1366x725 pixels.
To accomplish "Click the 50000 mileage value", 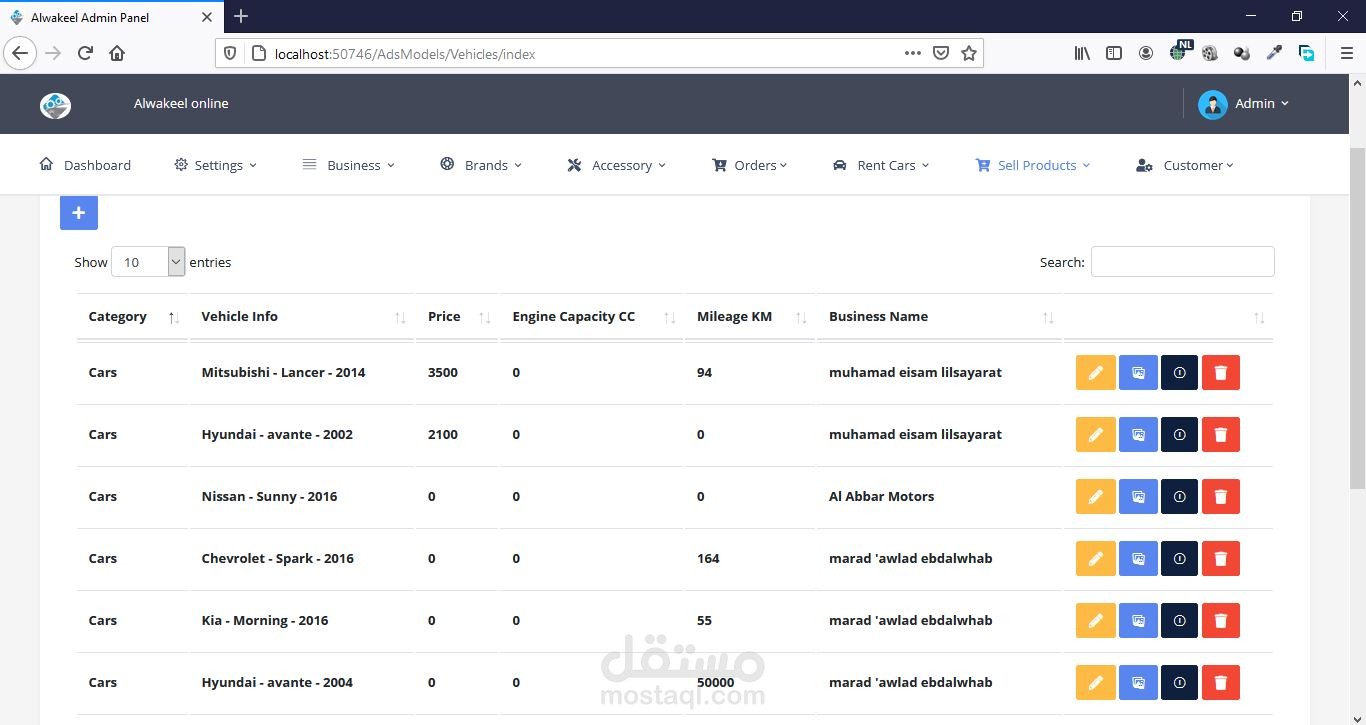I will [x=716, y=682].
